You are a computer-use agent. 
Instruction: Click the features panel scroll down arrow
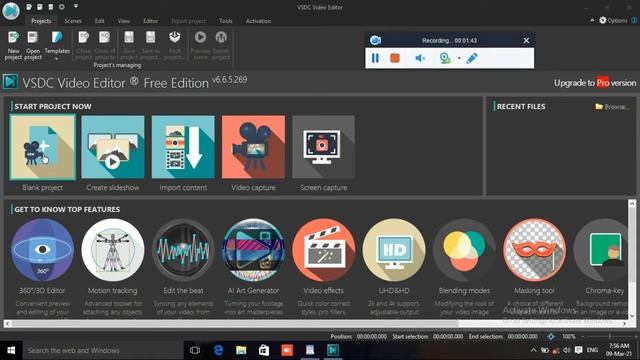(632, 316)
